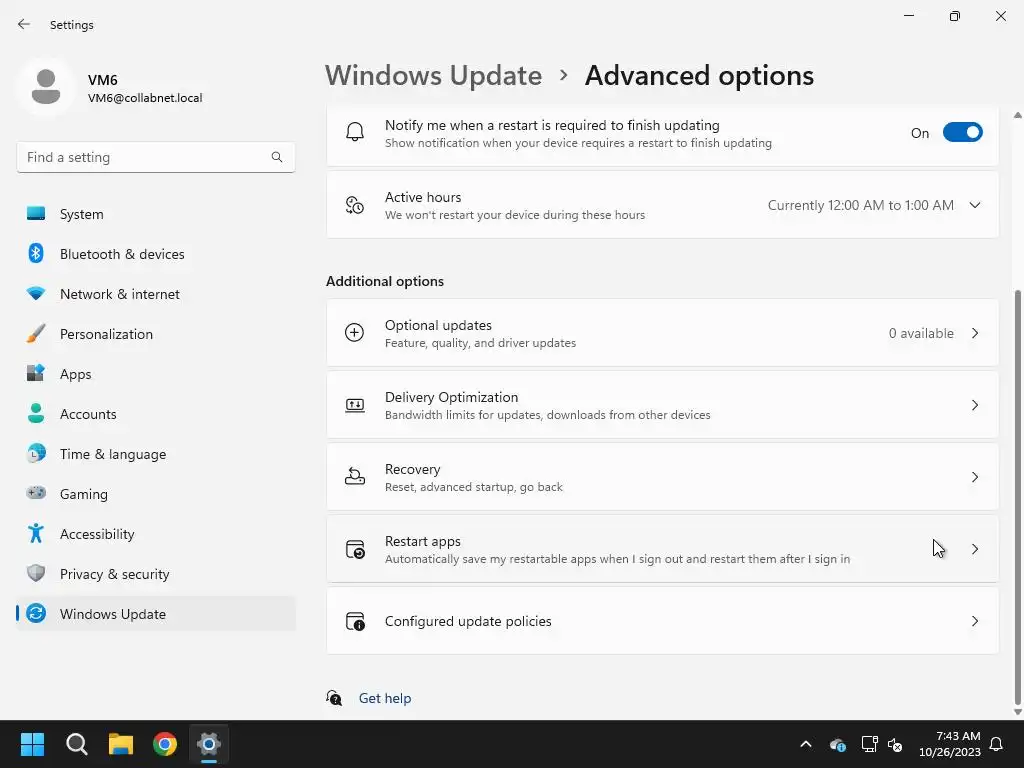Click the Personalization paintbrush icon
Screen dimensions: 1024x768
pyautogui.click(x=36, y=334)
